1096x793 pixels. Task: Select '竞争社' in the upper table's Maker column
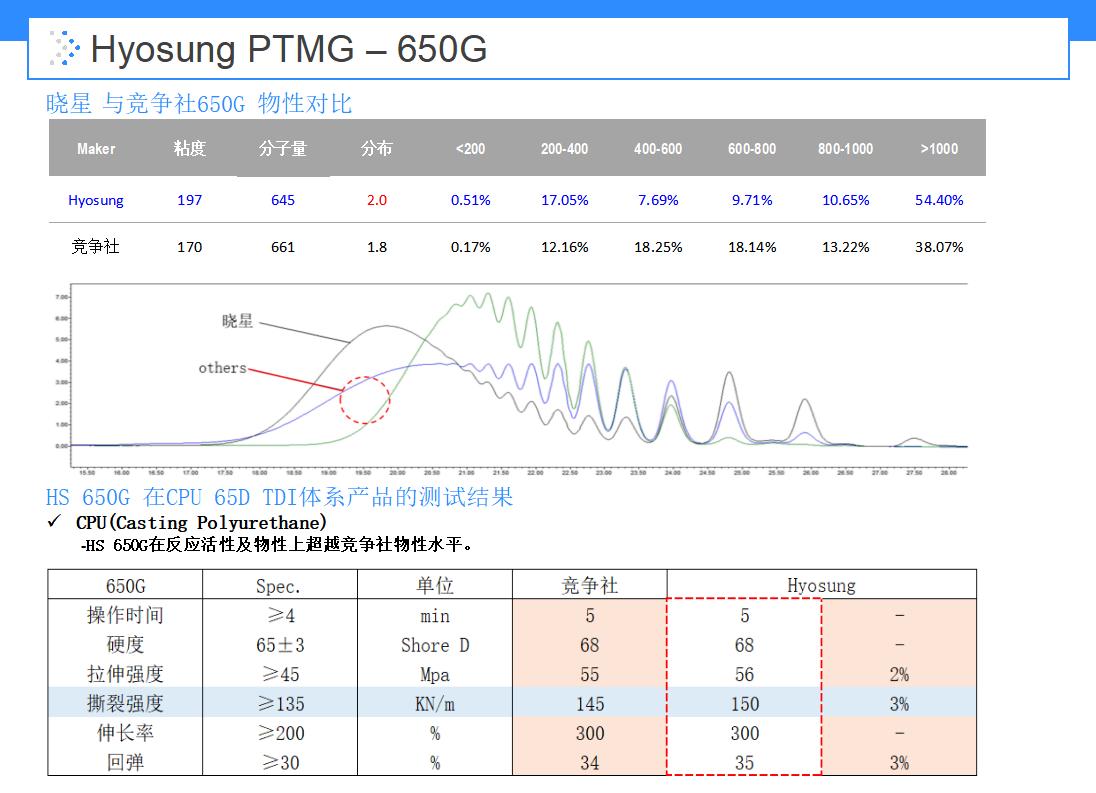coord(96,247)
